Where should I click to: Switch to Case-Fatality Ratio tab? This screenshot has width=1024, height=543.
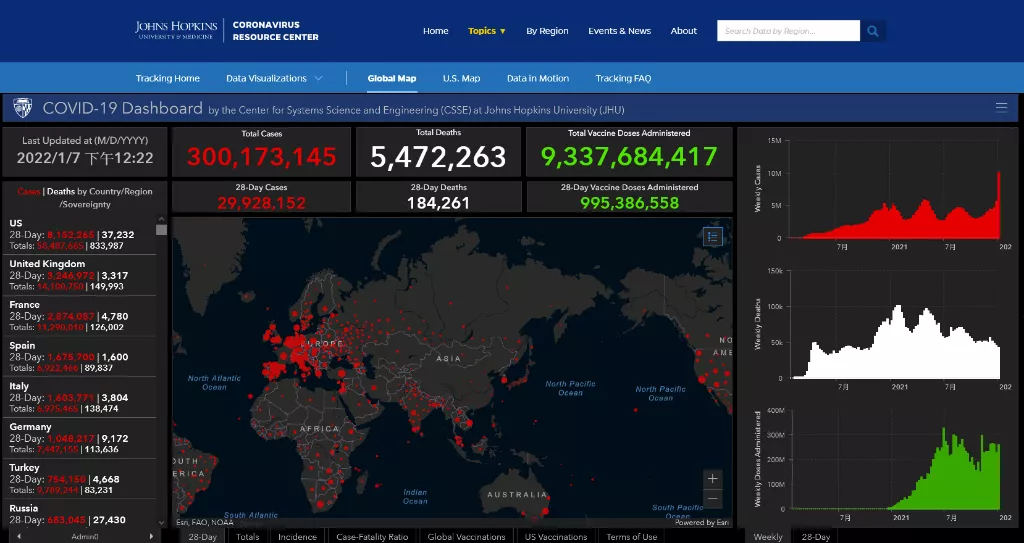pos(372,536)
